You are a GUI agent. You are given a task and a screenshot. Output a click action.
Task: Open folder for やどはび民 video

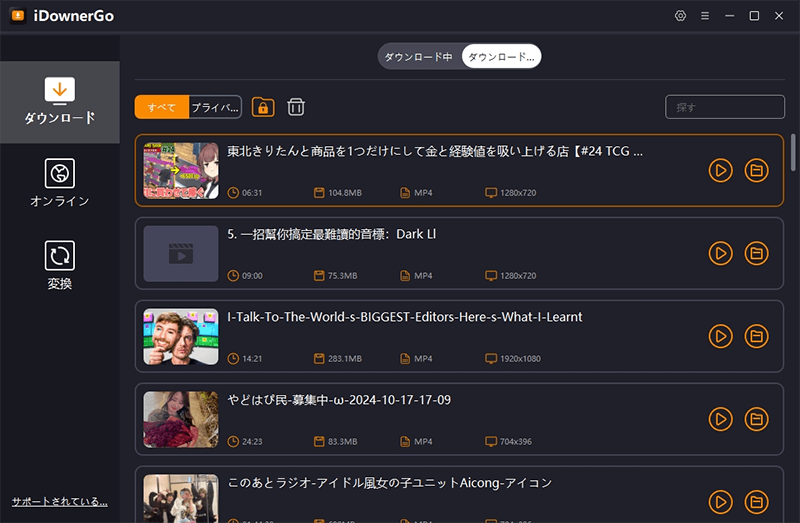[x=757, y=419]
